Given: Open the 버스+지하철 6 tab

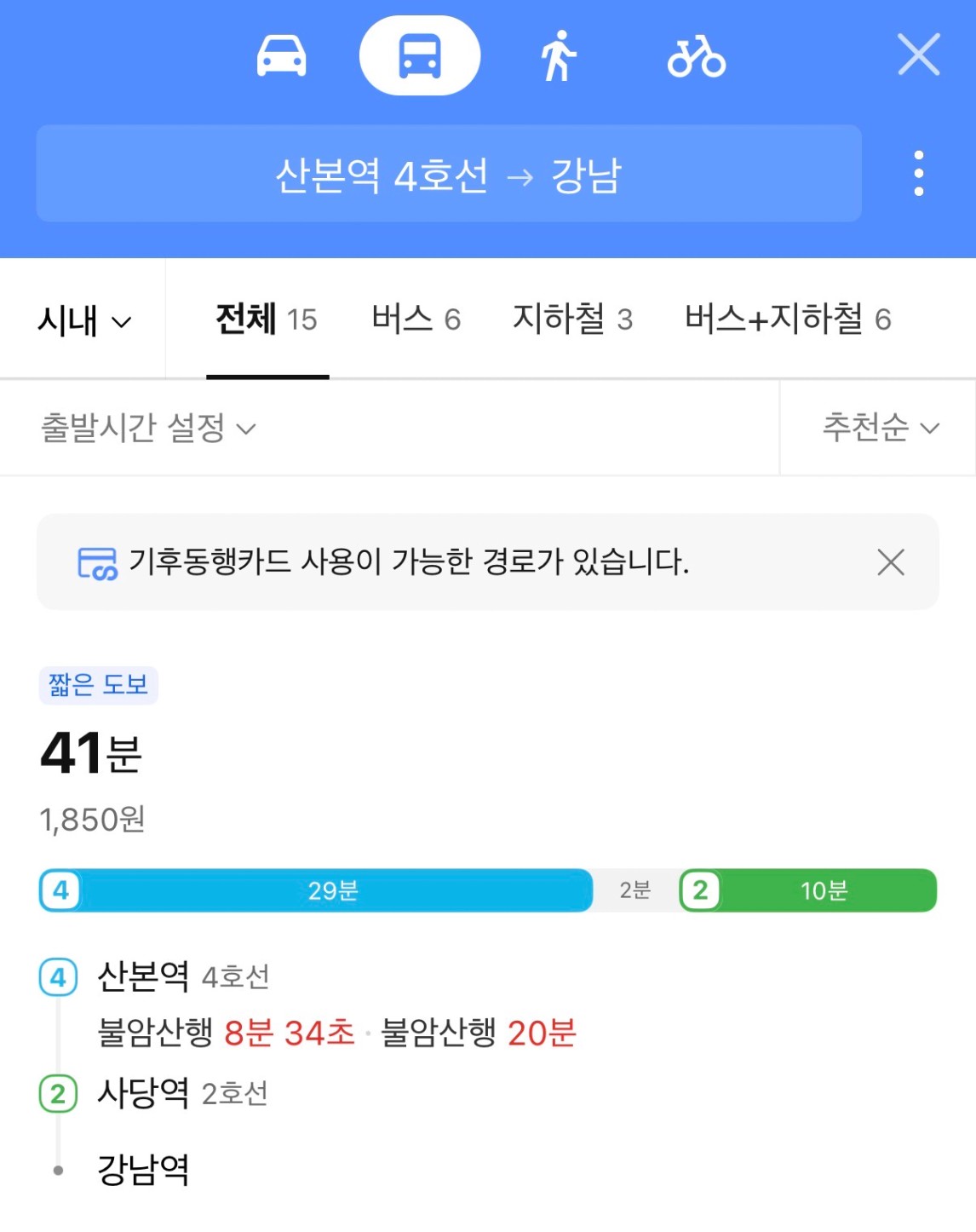Looking at the screenshot, I should pos(788,320).
